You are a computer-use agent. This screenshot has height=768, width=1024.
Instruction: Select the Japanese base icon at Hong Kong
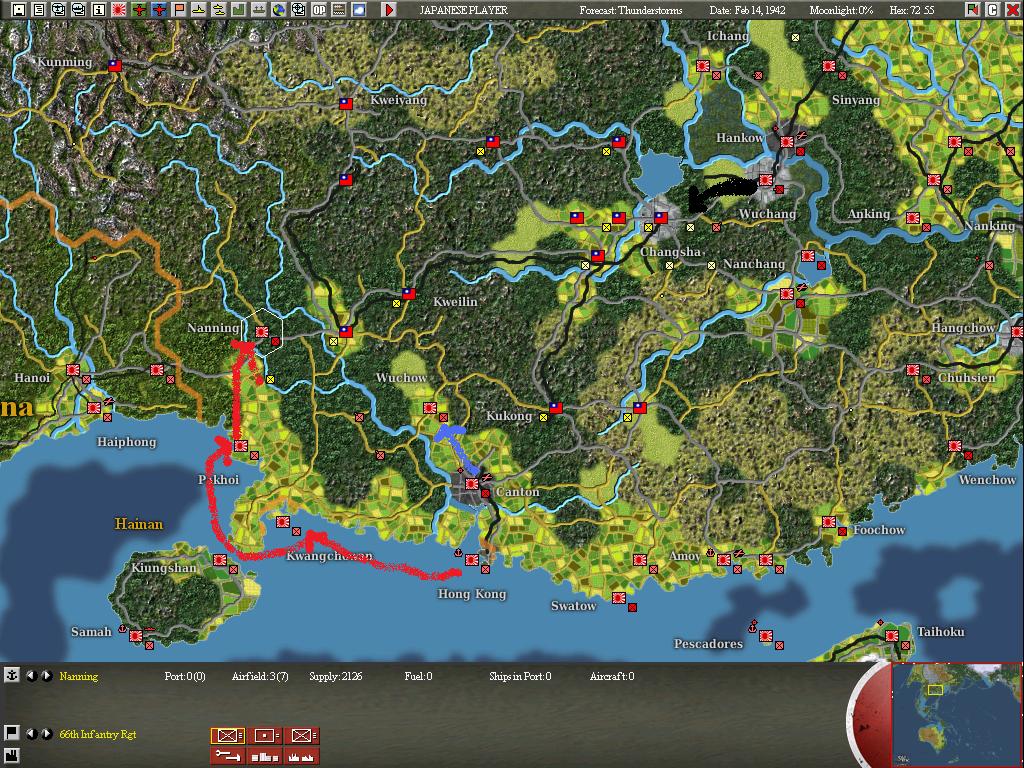(x=472, y=560)
